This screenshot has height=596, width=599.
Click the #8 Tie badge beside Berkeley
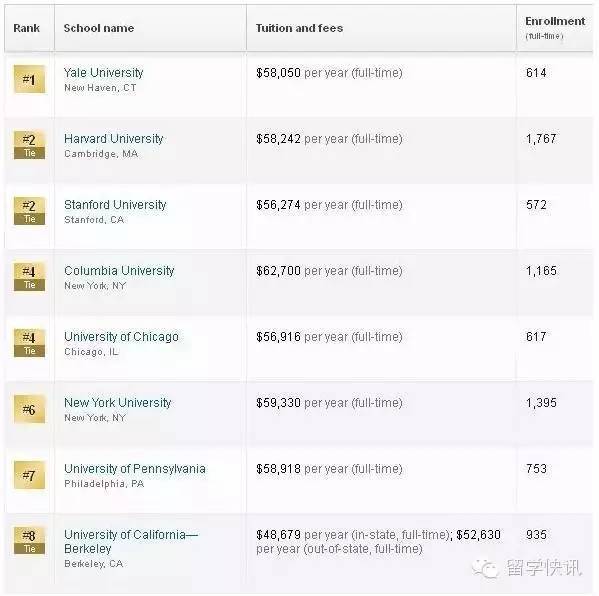tap(29, 541)
